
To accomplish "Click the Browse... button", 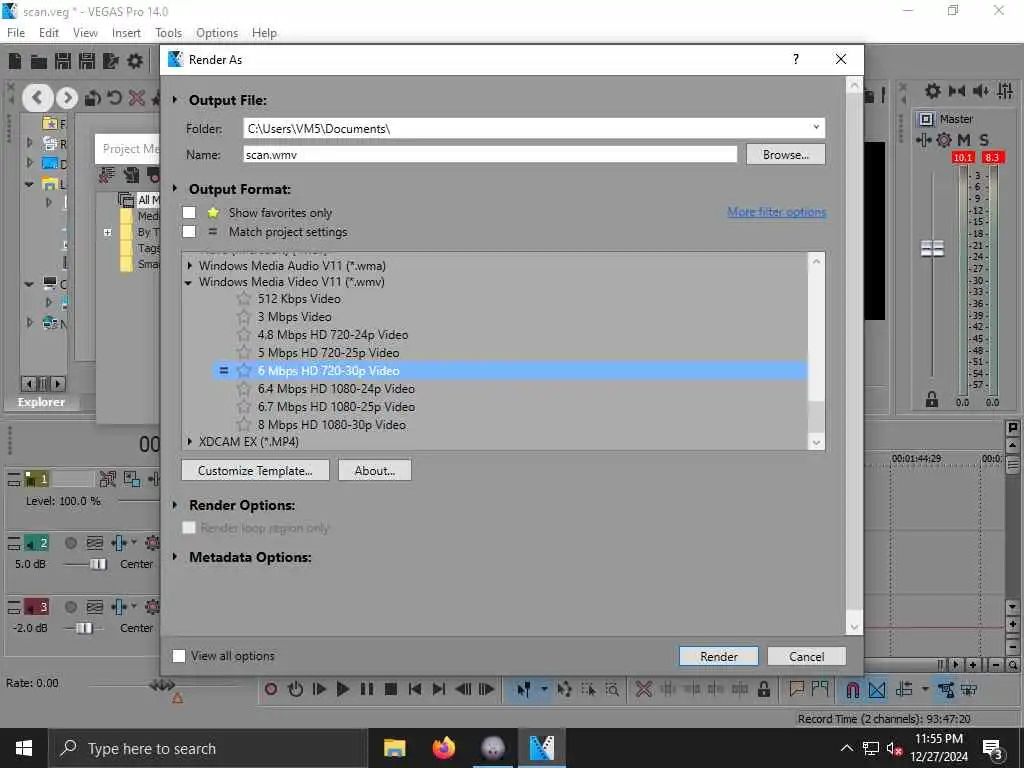I will point(786,155).
